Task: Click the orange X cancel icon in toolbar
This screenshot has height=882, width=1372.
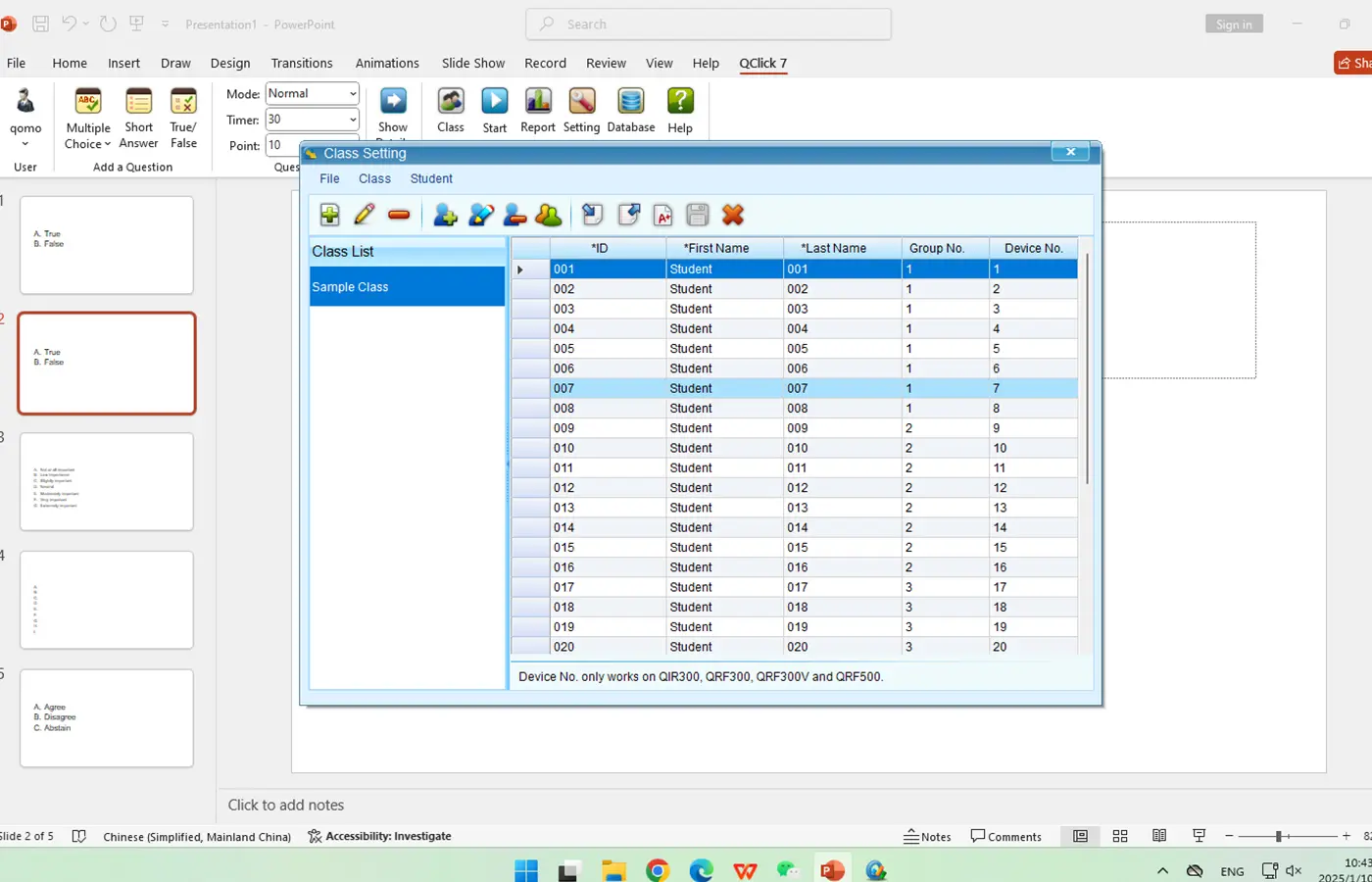Action: [x=733, y=215]
